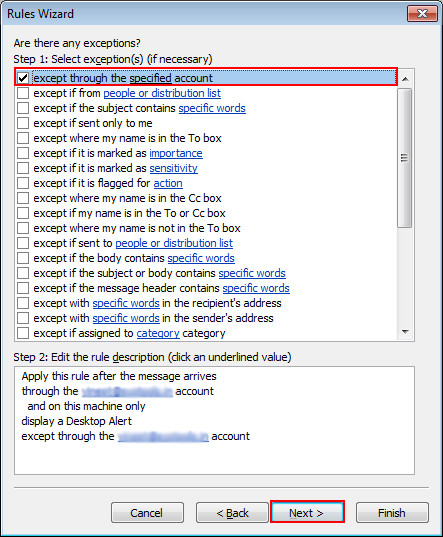This screenshot has height=537, width=443.
Task: Click the 'sensitivity' link
Action: click(173, 168)
